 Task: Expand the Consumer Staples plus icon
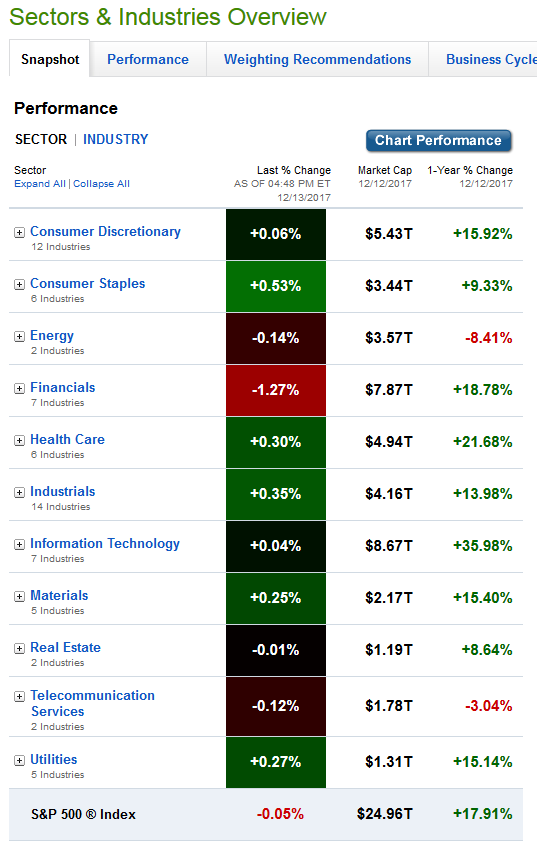[x=19, y=285]
